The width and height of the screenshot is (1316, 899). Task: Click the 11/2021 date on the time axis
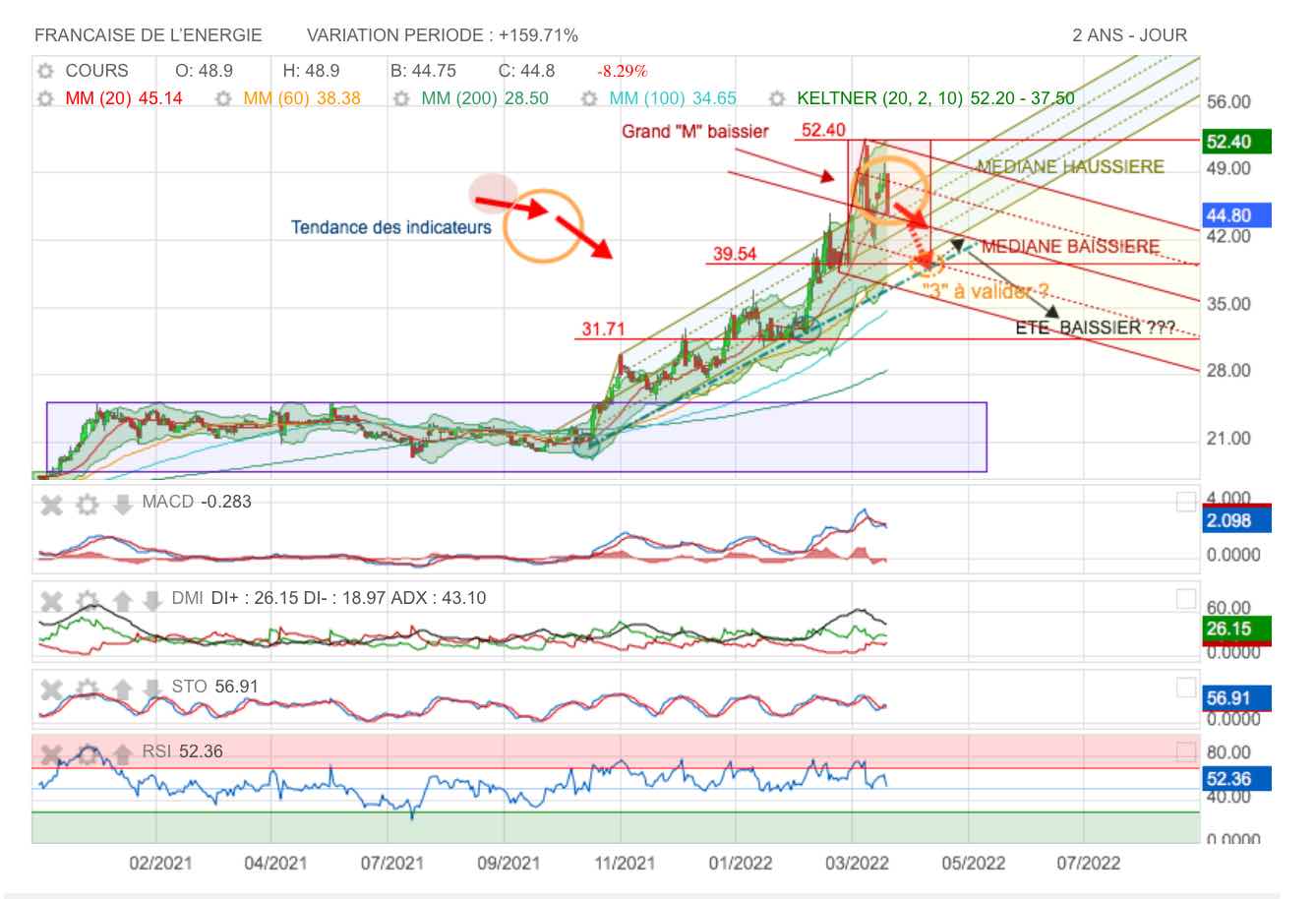(626, 863)
